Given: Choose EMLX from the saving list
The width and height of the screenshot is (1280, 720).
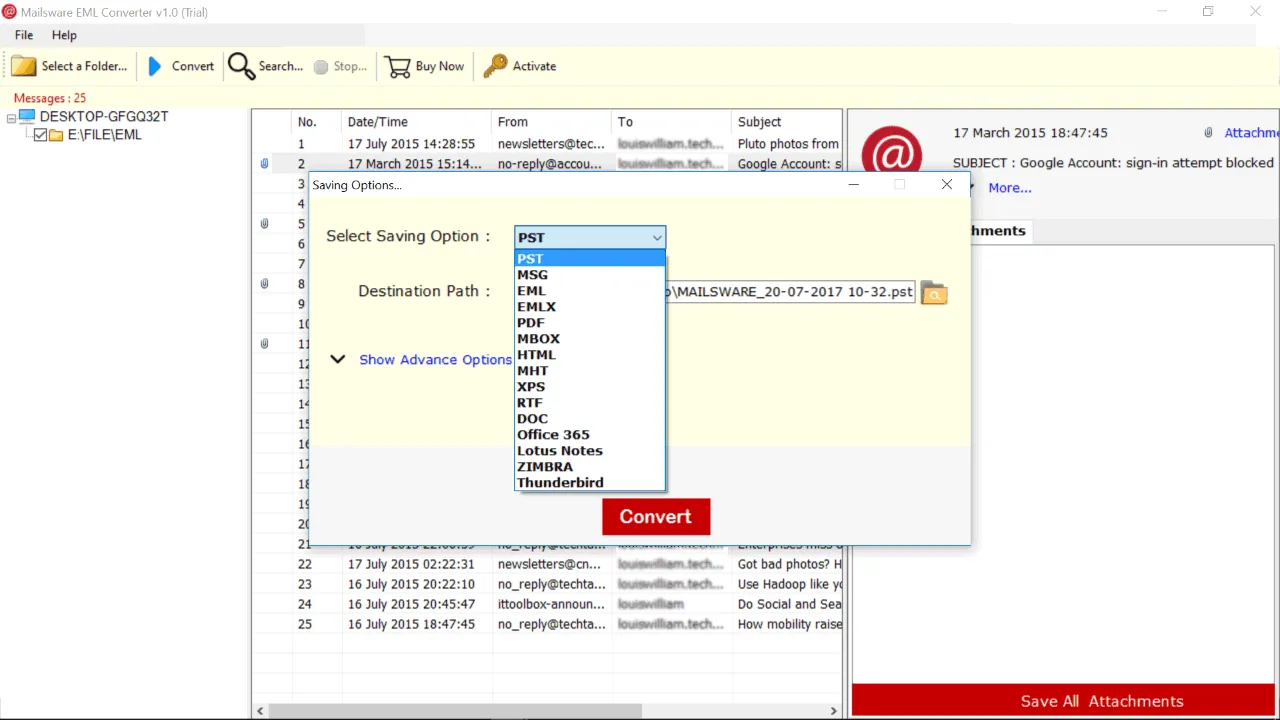Looking at the screenshot, I should pos(590,307).
